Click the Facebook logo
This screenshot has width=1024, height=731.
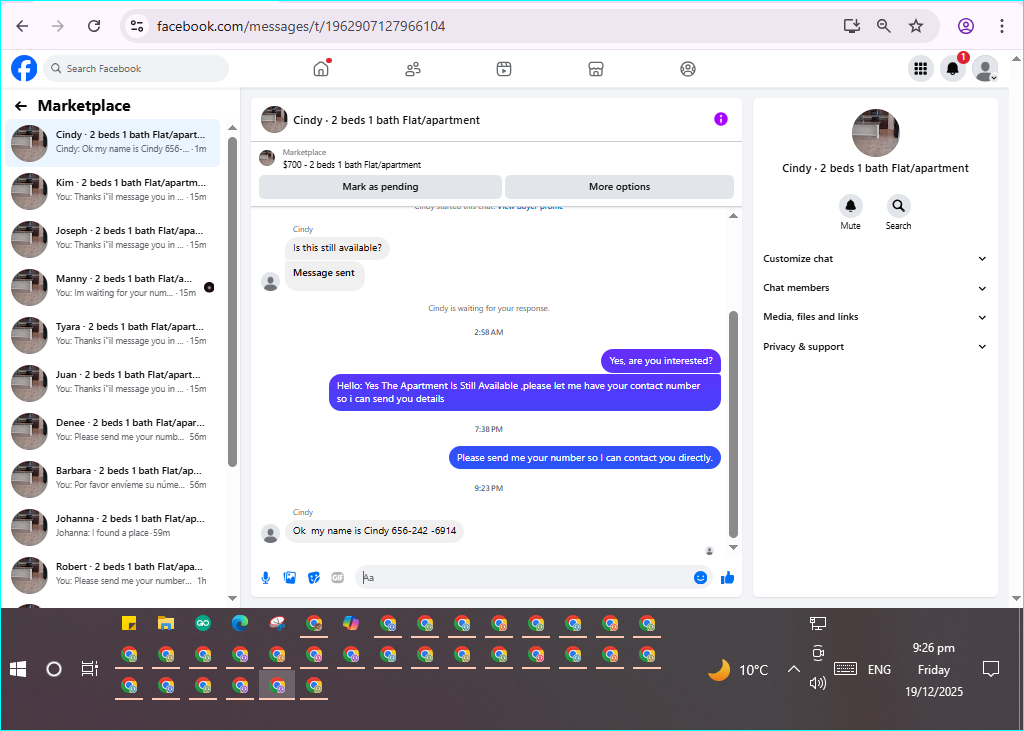pos(24,69)
